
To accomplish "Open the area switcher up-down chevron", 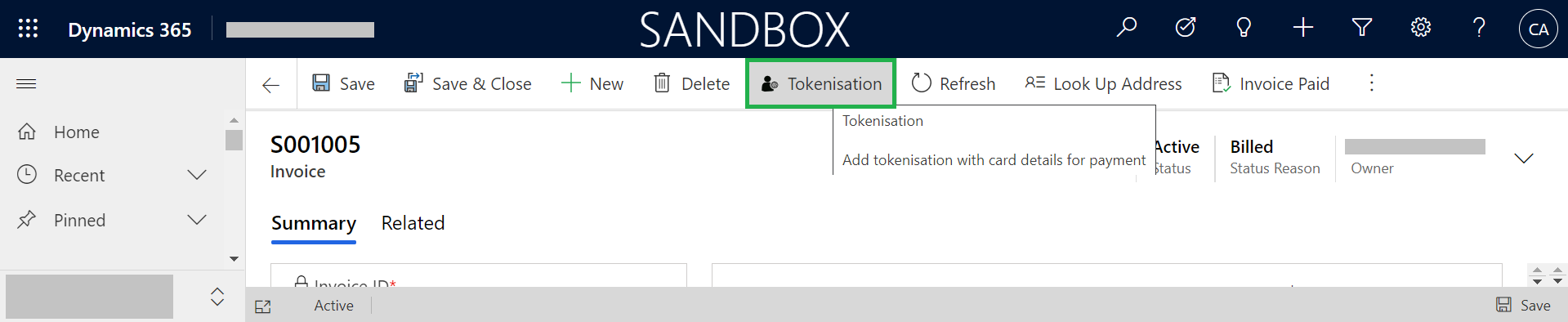I will coord(217,297).
